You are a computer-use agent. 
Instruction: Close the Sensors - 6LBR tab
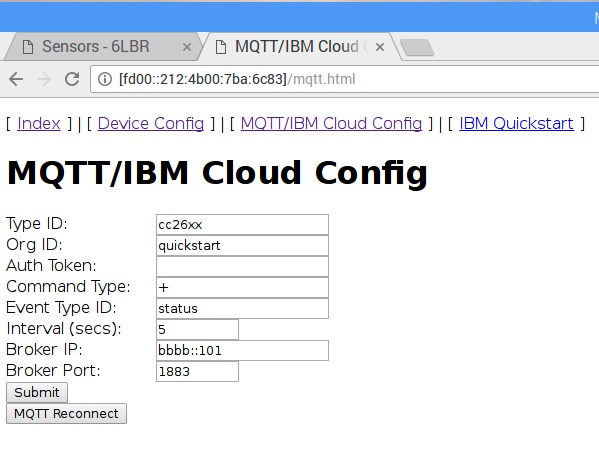tap(187, 47)
